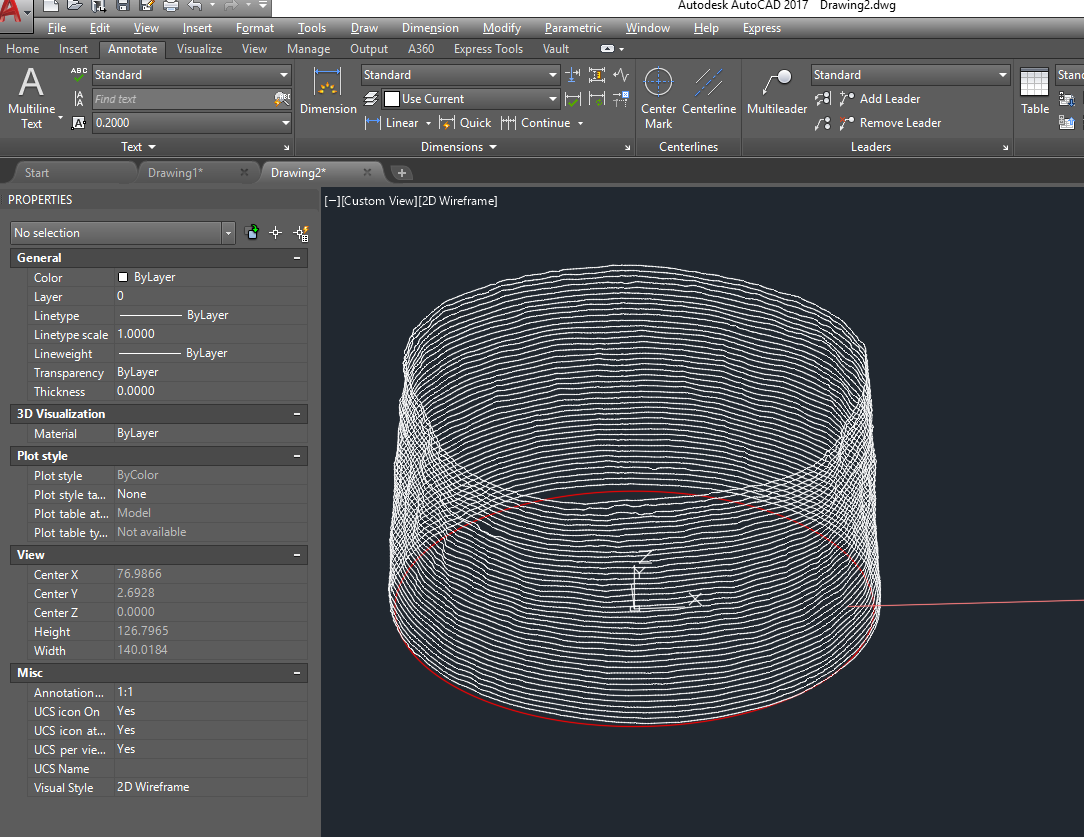1084x837 pixels.
Task: Select the Center Mark tool
Action: pos(658,98)
